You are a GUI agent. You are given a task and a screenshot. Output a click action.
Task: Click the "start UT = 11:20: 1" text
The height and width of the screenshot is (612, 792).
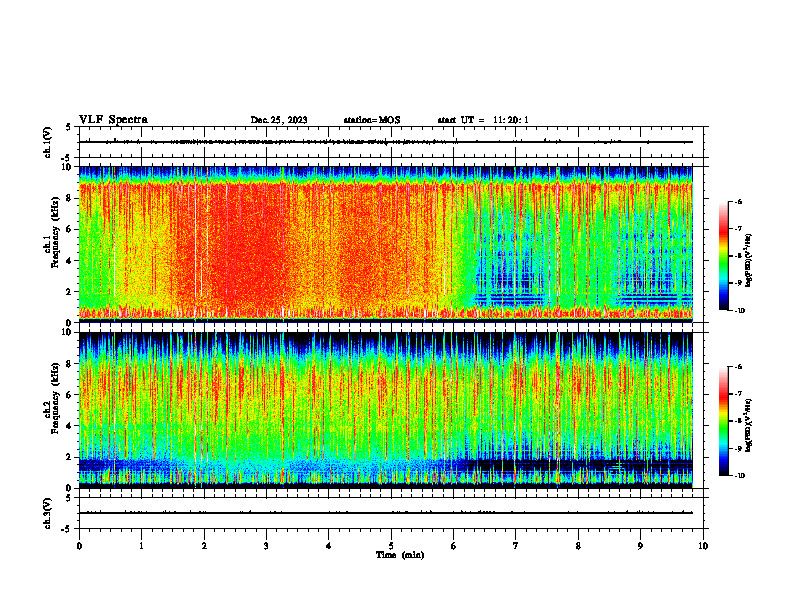click(483, 120)
